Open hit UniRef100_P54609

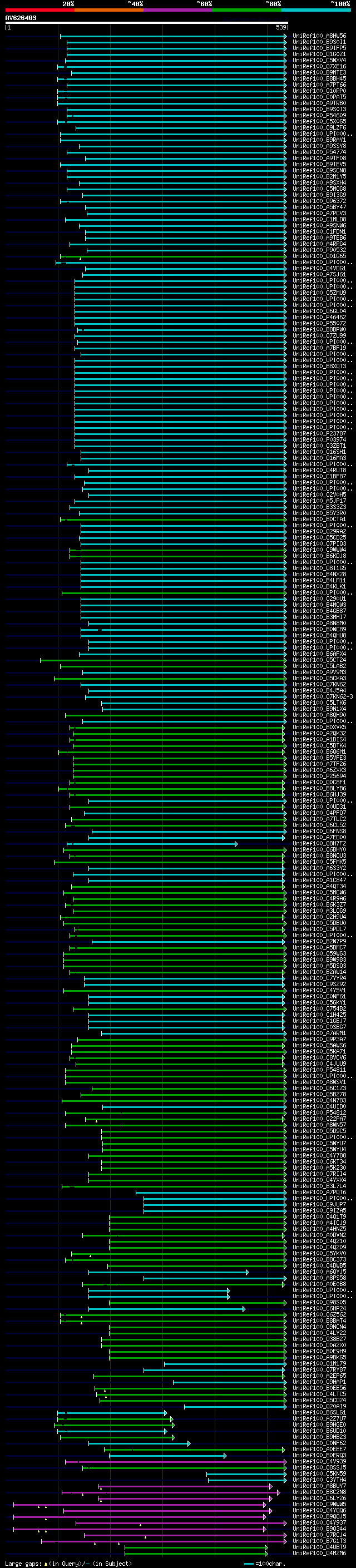319,115
